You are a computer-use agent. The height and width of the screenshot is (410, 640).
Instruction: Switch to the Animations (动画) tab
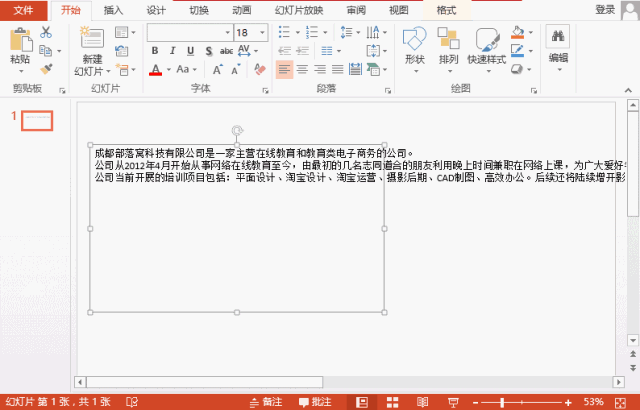[x=242, y=9]
